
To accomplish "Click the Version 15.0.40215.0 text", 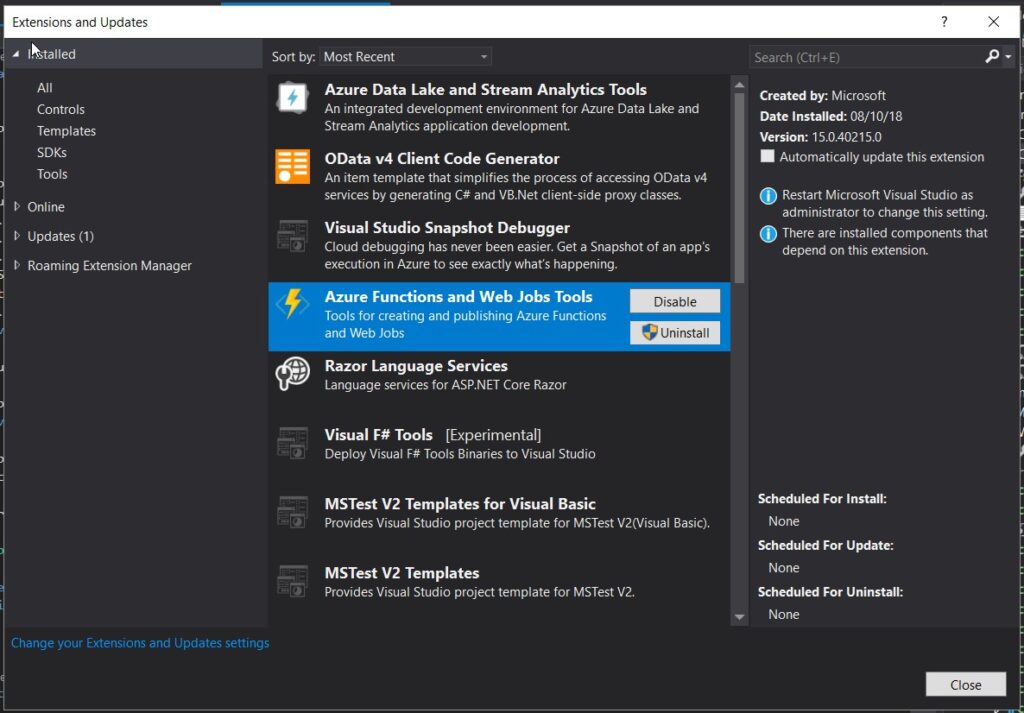I will (820, 137).
